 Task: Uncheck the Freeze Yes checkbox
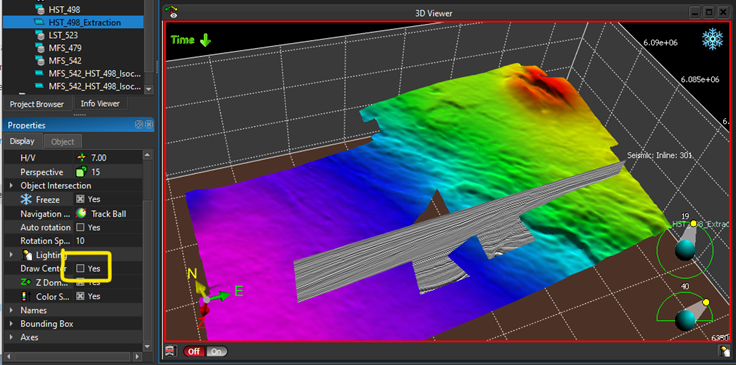click(80, 199)
